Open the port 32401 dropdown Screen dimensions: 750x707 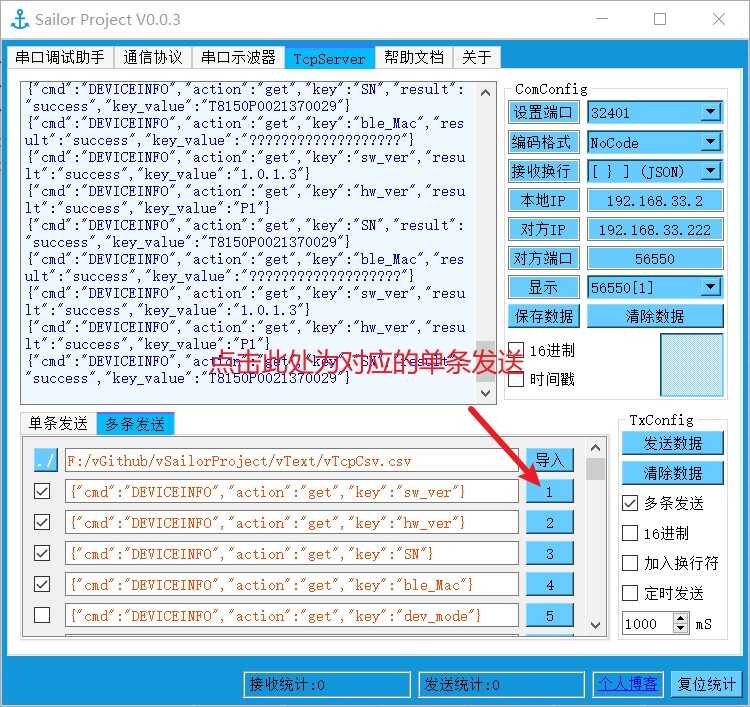coord(710,113)
